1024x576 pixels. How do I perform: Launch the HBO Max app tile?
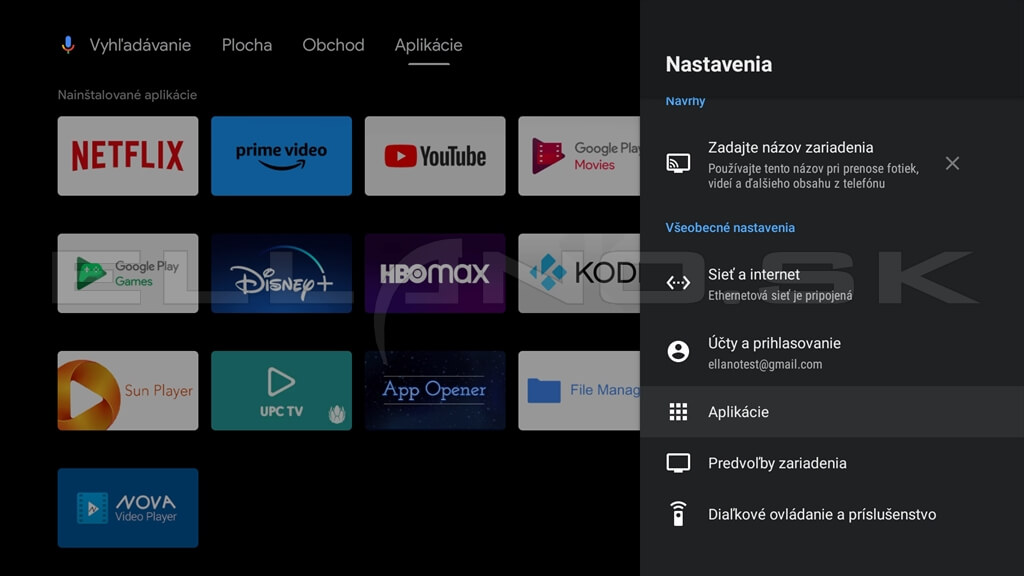[x=435, y=274]
